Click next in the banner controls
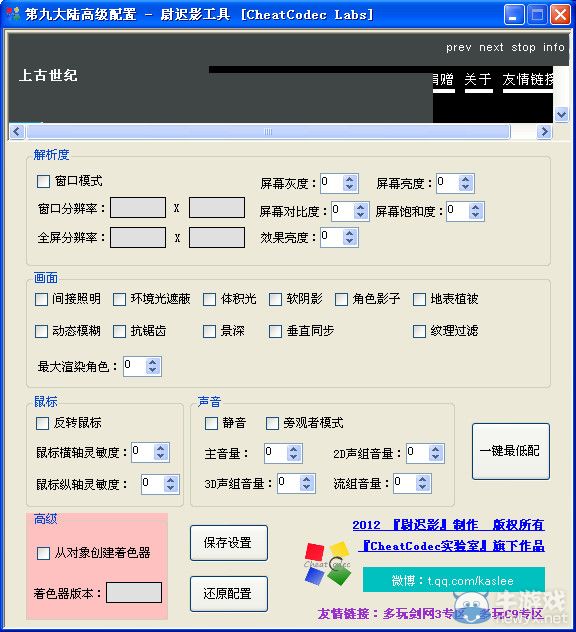Image resolution: width=576 pixels, height=632 pixels. tap(491, 48)
